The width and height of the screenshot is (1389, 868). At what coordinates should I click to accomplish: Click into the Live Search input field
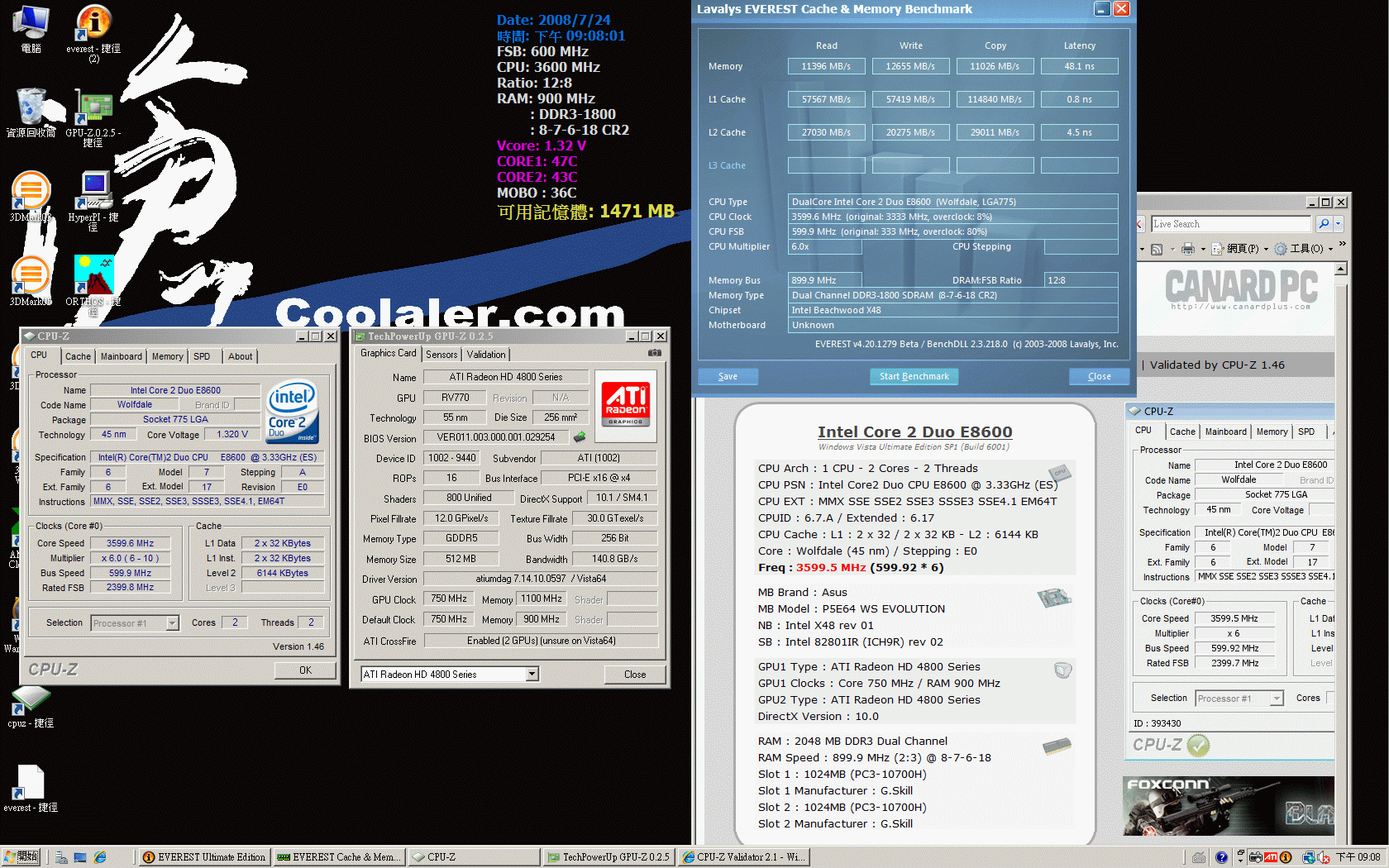1230,224
